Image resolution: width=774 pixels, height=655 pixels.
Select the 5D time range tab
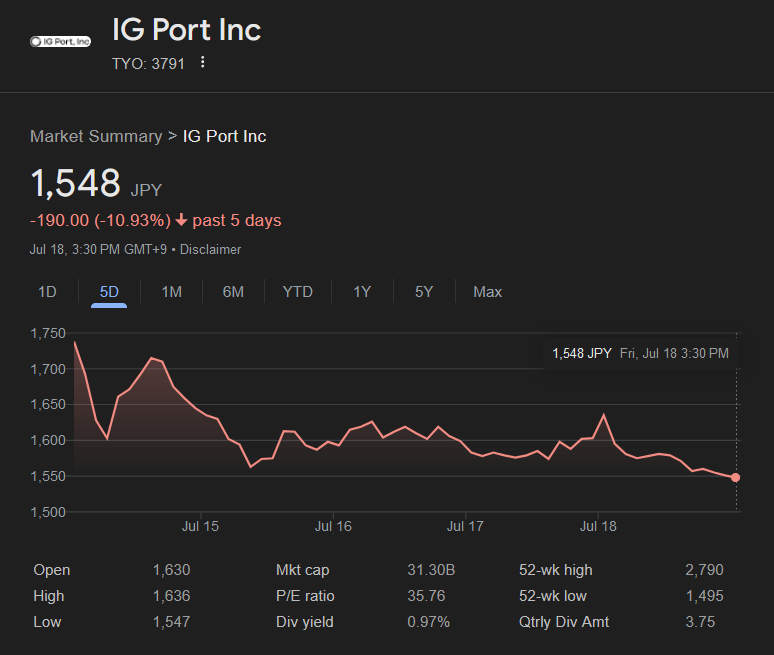pyautogui.click(x=109, y=292)
